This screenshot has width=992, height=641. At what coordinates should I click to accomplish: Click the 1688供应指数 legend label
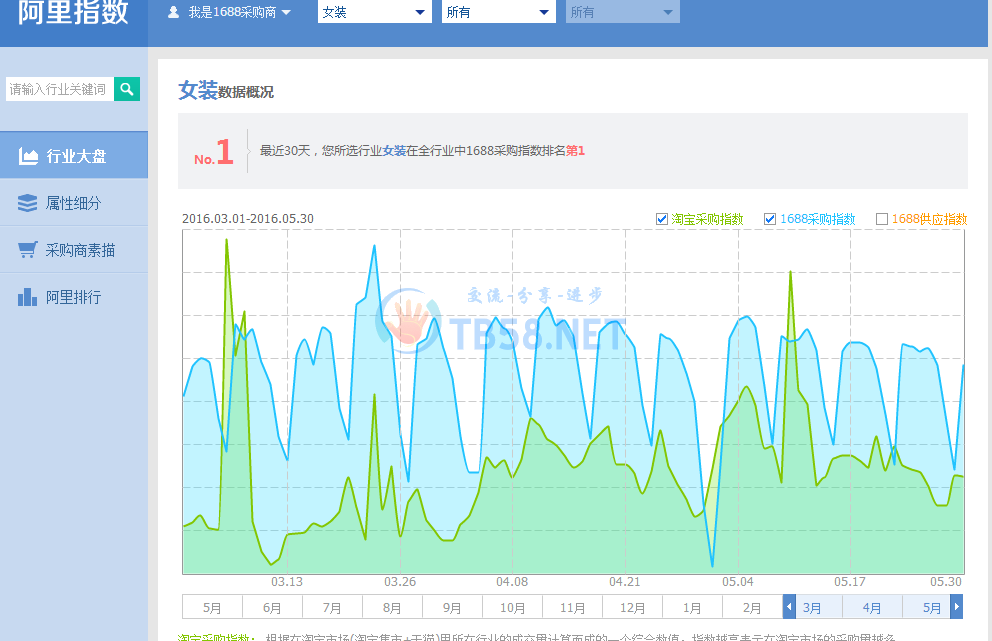tap(929, 219)
